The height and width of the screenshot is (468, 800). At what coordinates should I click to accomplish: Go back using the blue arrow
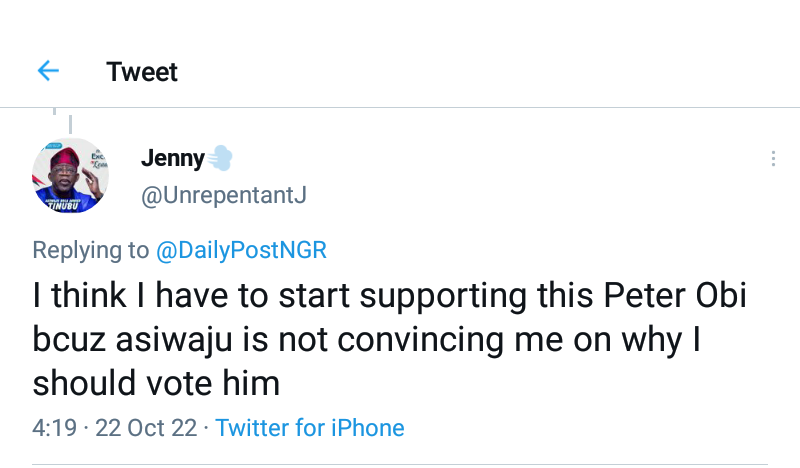coord(47,71)
